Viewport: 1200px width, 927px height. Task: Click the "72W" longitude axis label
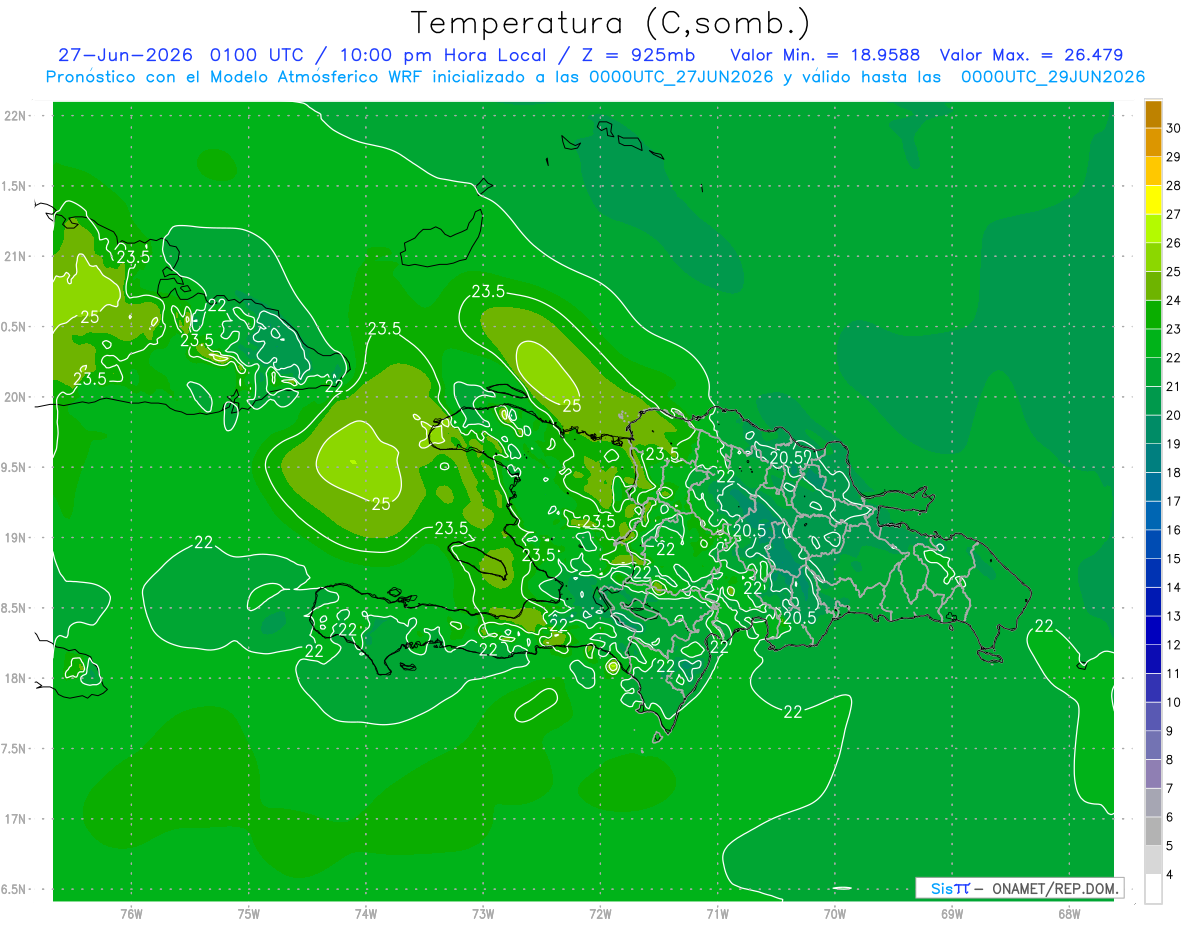point(600,913)
